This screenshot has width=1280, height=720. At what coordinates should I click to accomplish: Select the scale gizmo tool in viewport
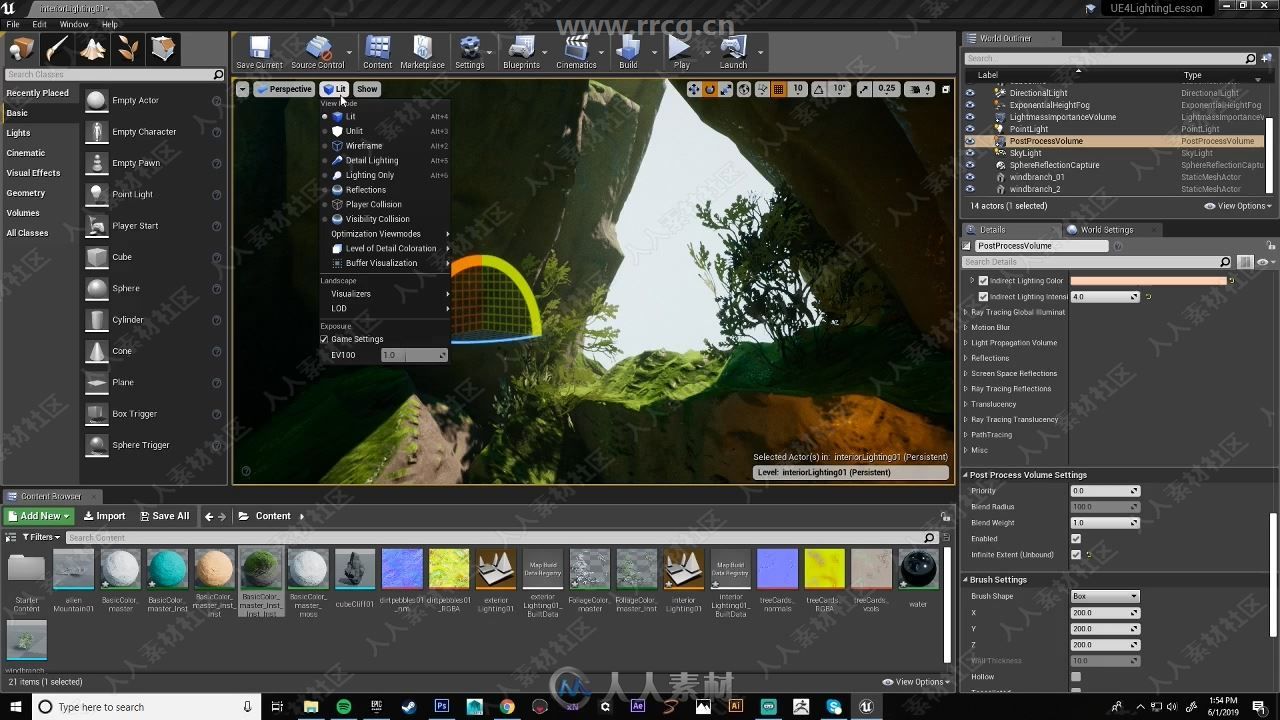click(726, 89)
